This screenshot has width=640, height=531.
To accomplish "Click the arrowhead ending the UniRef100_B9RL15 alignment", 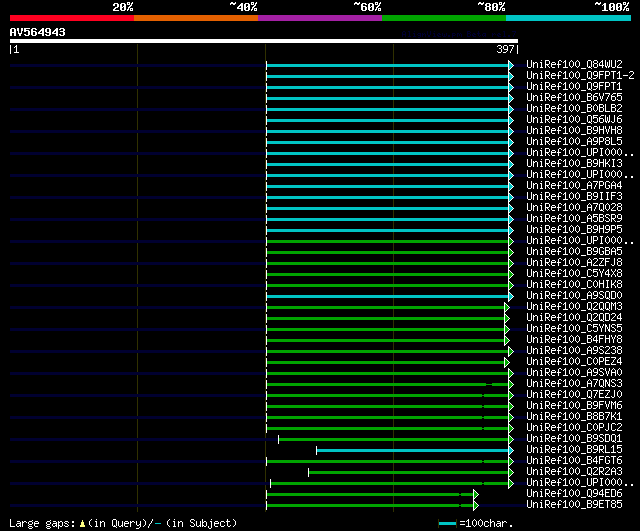I will (x=511, y=451).
